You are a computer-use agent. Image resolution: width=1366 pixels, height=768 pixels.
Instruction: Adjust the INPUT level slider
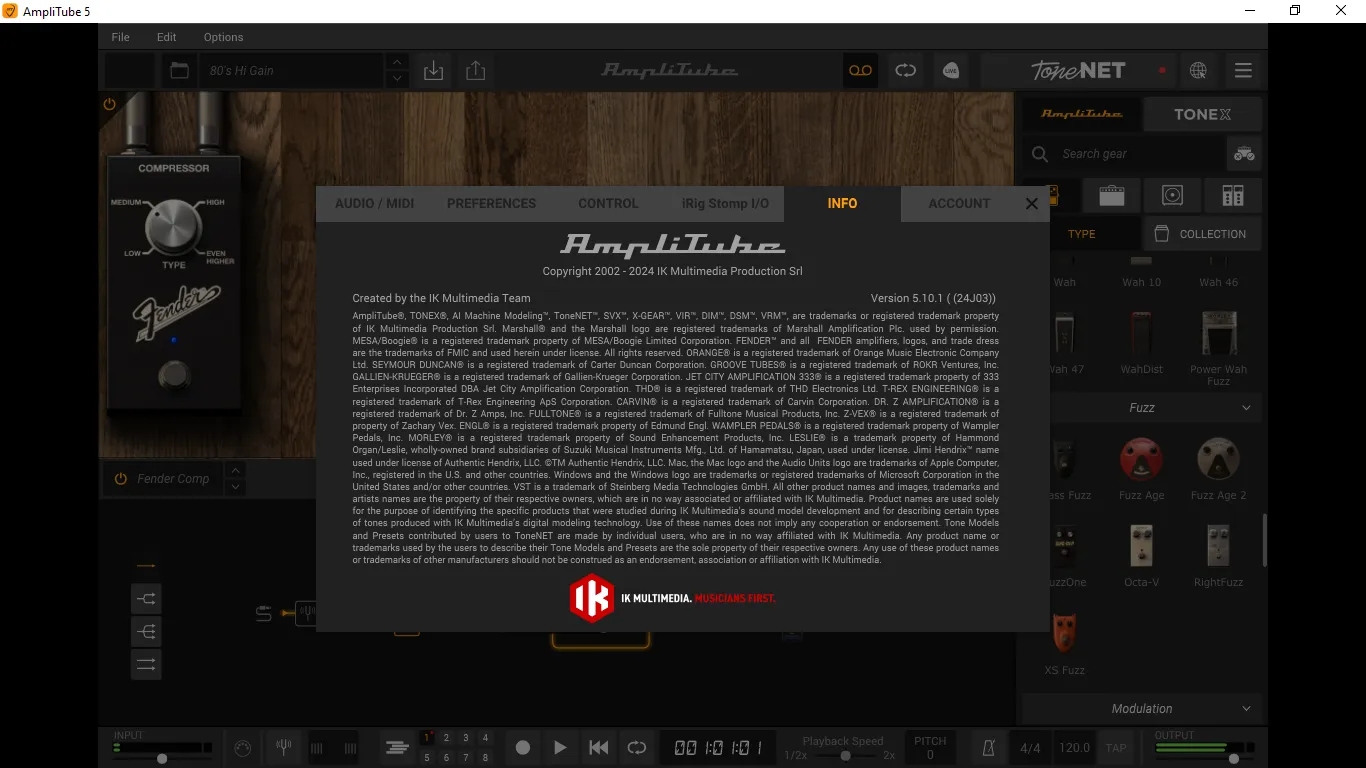(163, 758)
